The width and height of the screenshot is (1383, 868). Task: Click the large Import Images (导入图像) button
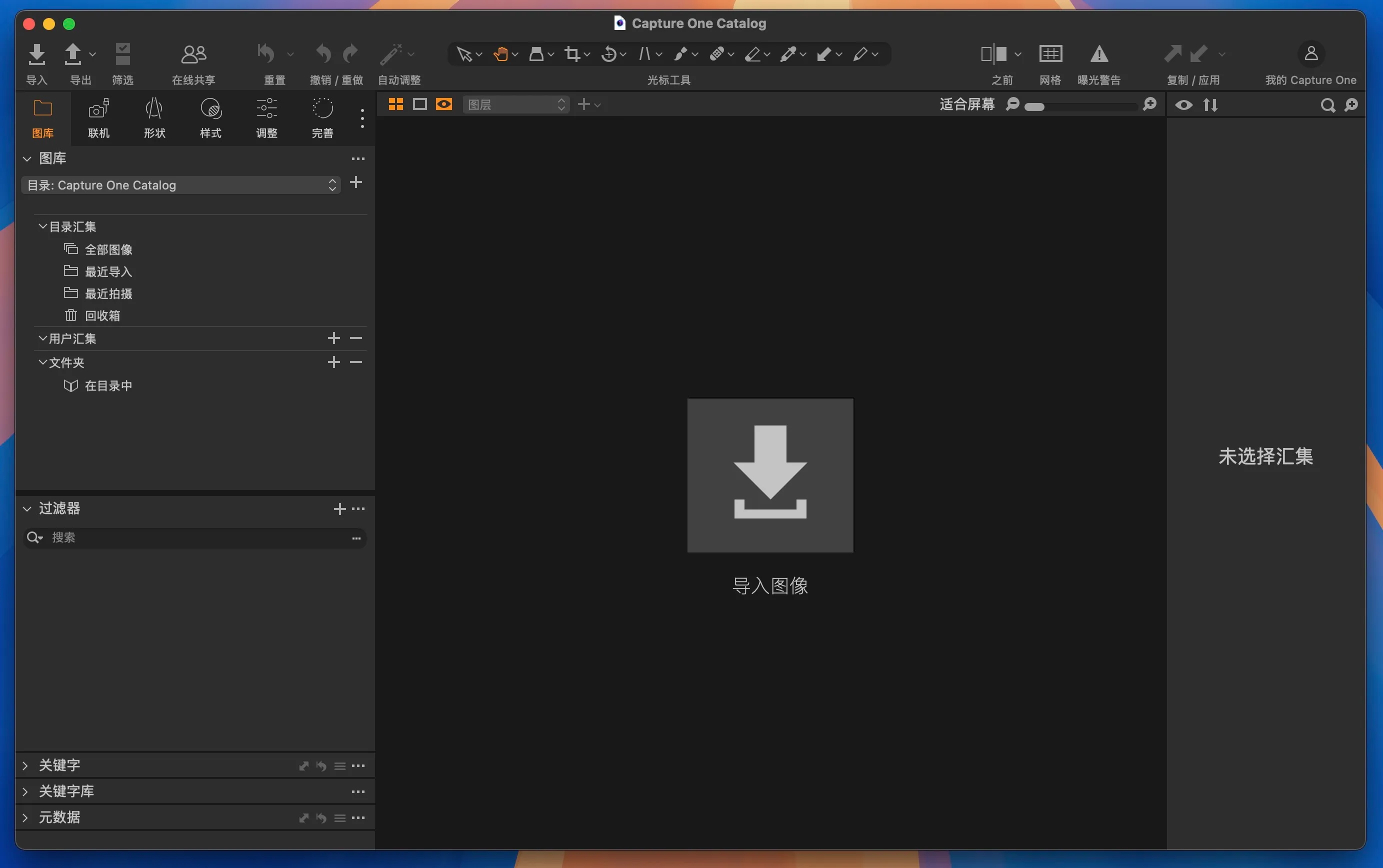770,475
